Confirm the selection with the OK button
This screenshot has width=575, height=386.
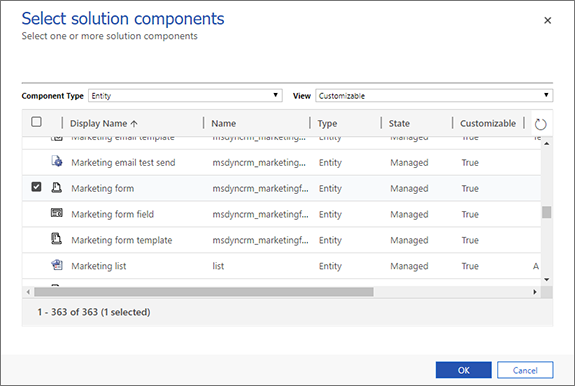click(x=464, y=370)
